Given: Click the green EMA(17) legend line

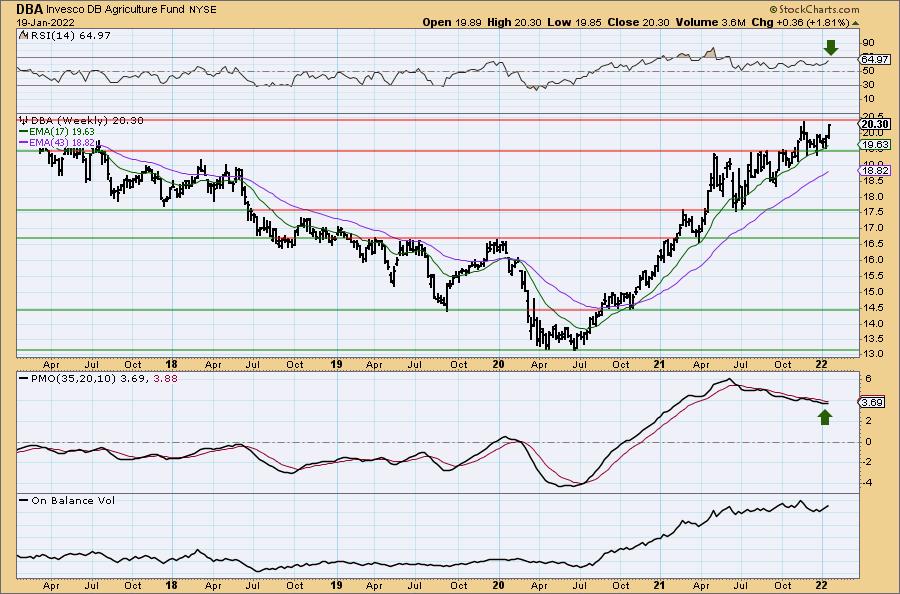Looking at the screenshot, I should [x=24, y=131].
